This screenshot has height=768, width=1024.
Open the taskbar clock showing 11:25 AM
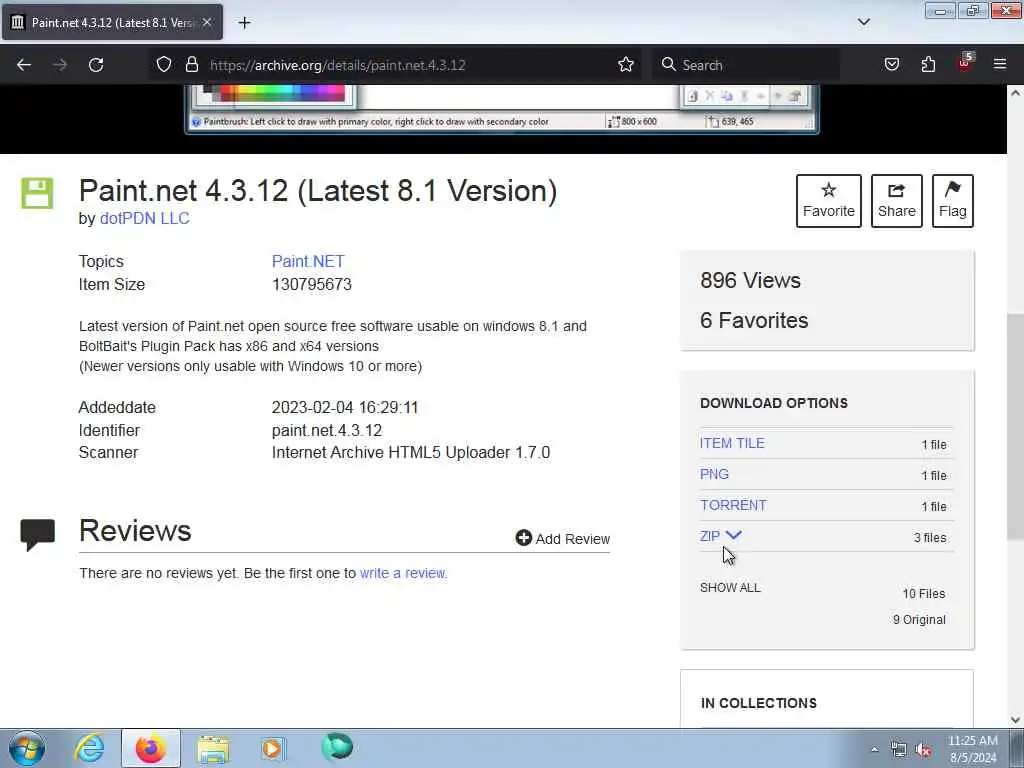[973, 749]
